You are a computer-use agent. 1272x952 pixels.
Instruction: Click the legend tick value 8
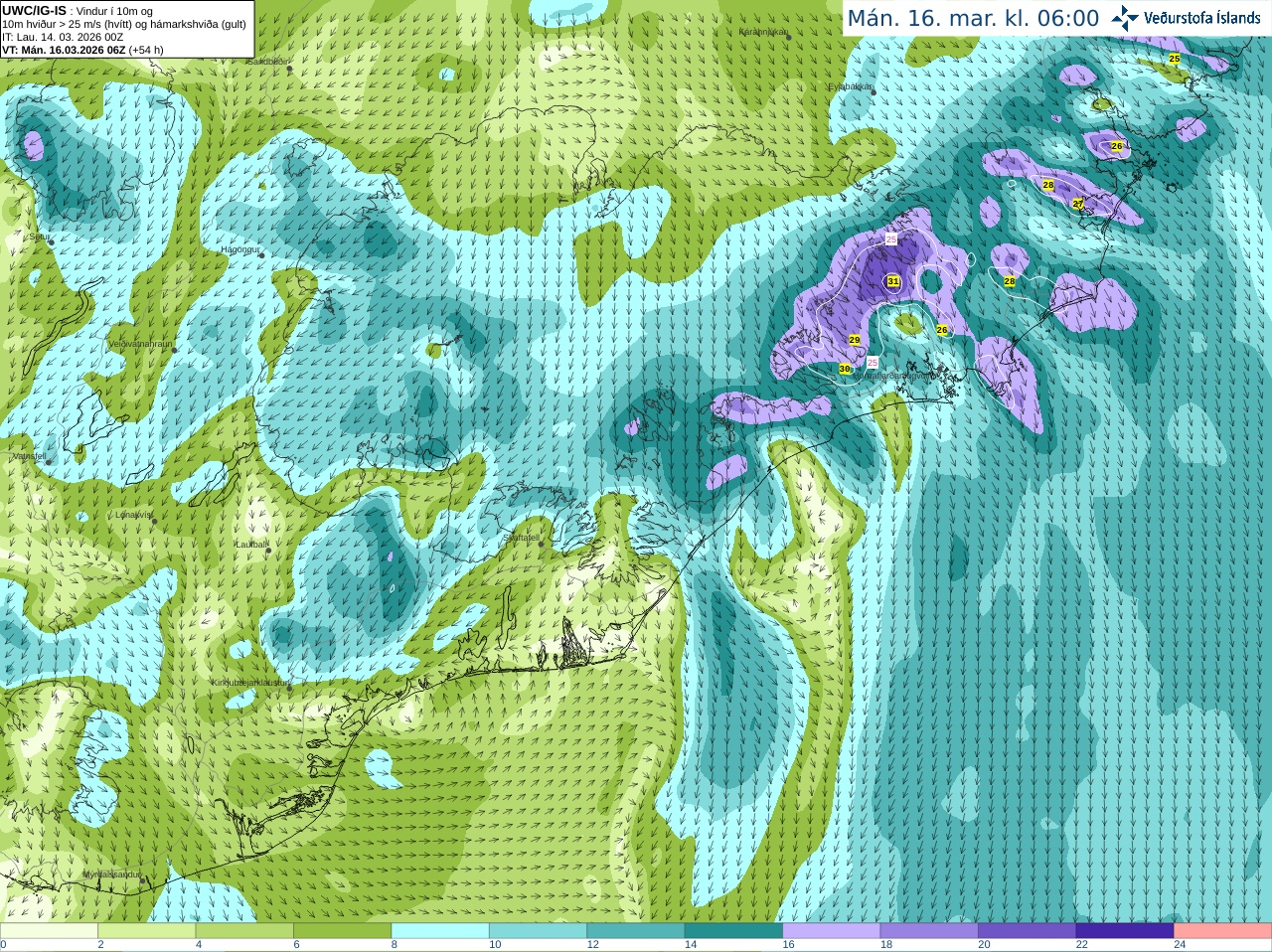[x=395, y=945]
